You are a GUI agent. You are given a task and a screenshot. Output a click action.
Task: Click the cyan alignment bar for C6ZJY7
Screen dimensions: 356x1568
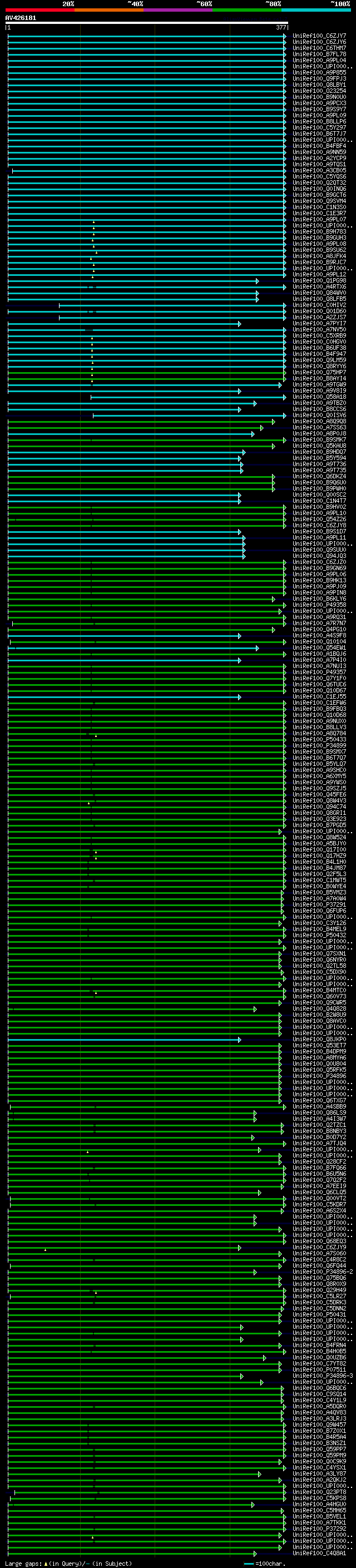coord(147,36)
